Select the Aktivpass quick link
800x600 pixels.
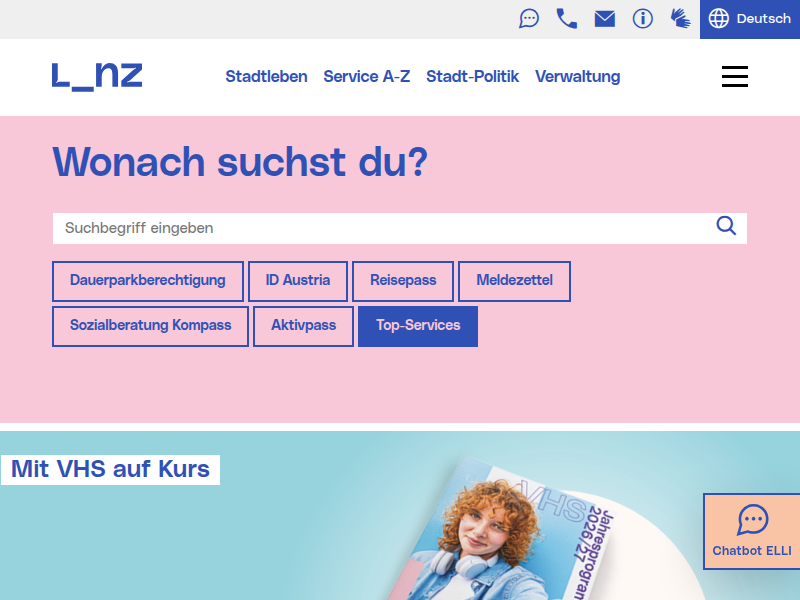tap(304, 326)
